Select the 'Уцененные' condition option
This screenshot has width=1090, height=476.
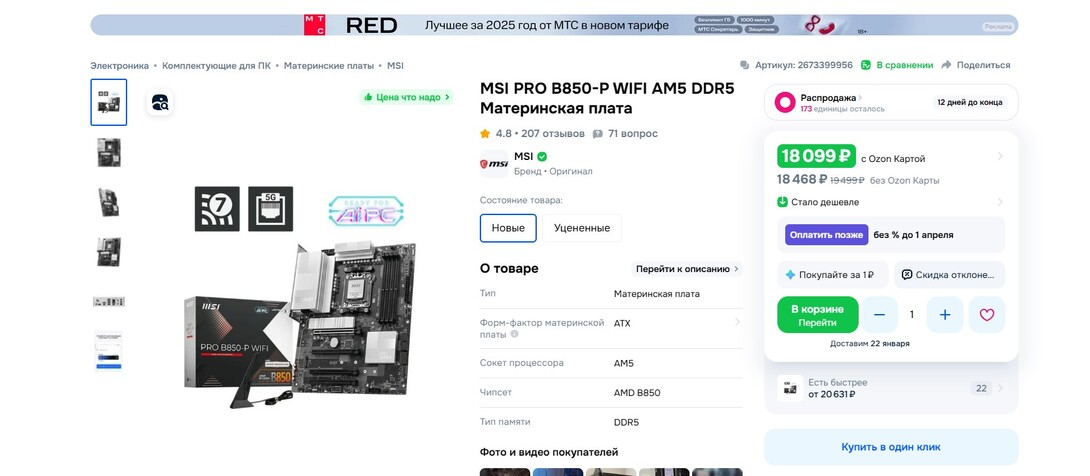pyautogui.click(x=582, y=228)
